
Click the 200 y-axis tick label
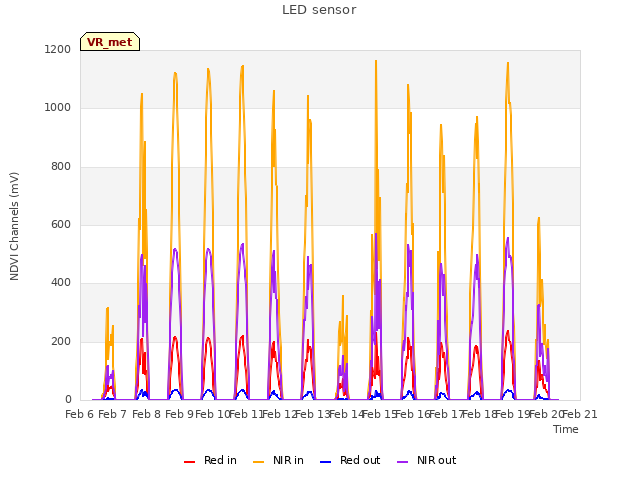pyautogui.click(x=61, y=342)
